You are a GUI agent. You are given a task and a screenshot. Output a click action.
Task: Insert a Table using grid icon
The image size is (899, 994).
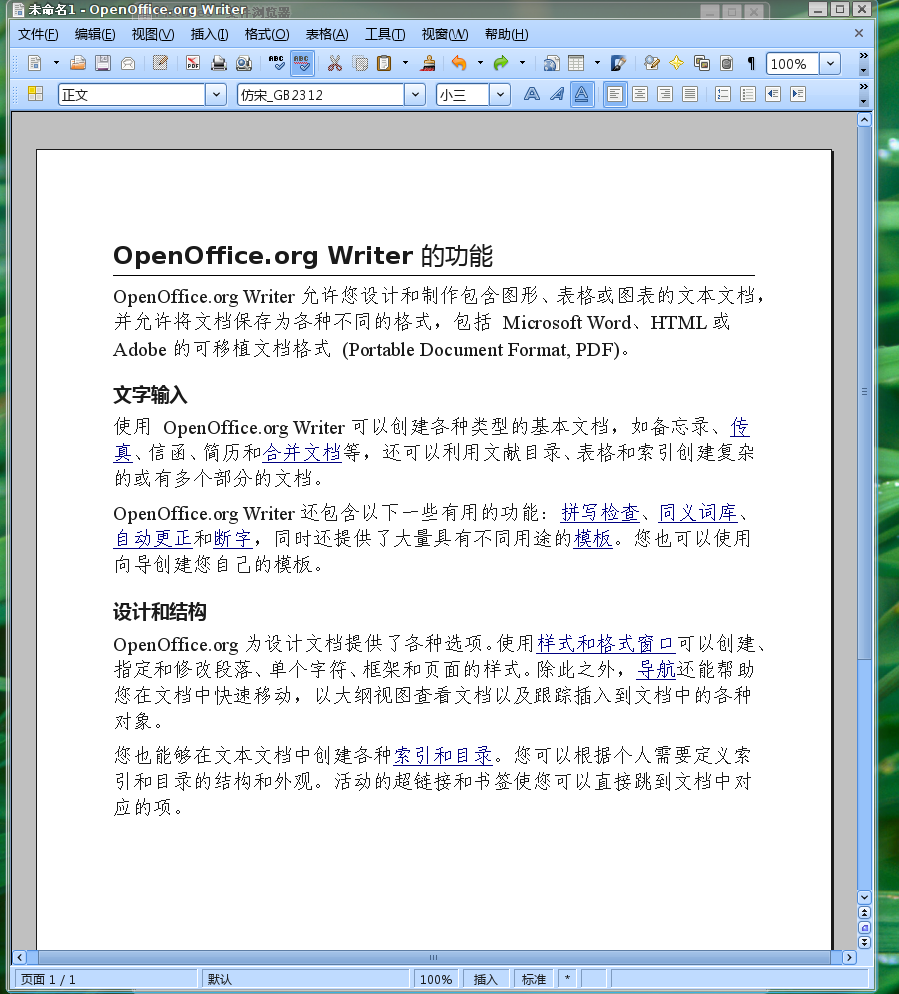[576, 63]
